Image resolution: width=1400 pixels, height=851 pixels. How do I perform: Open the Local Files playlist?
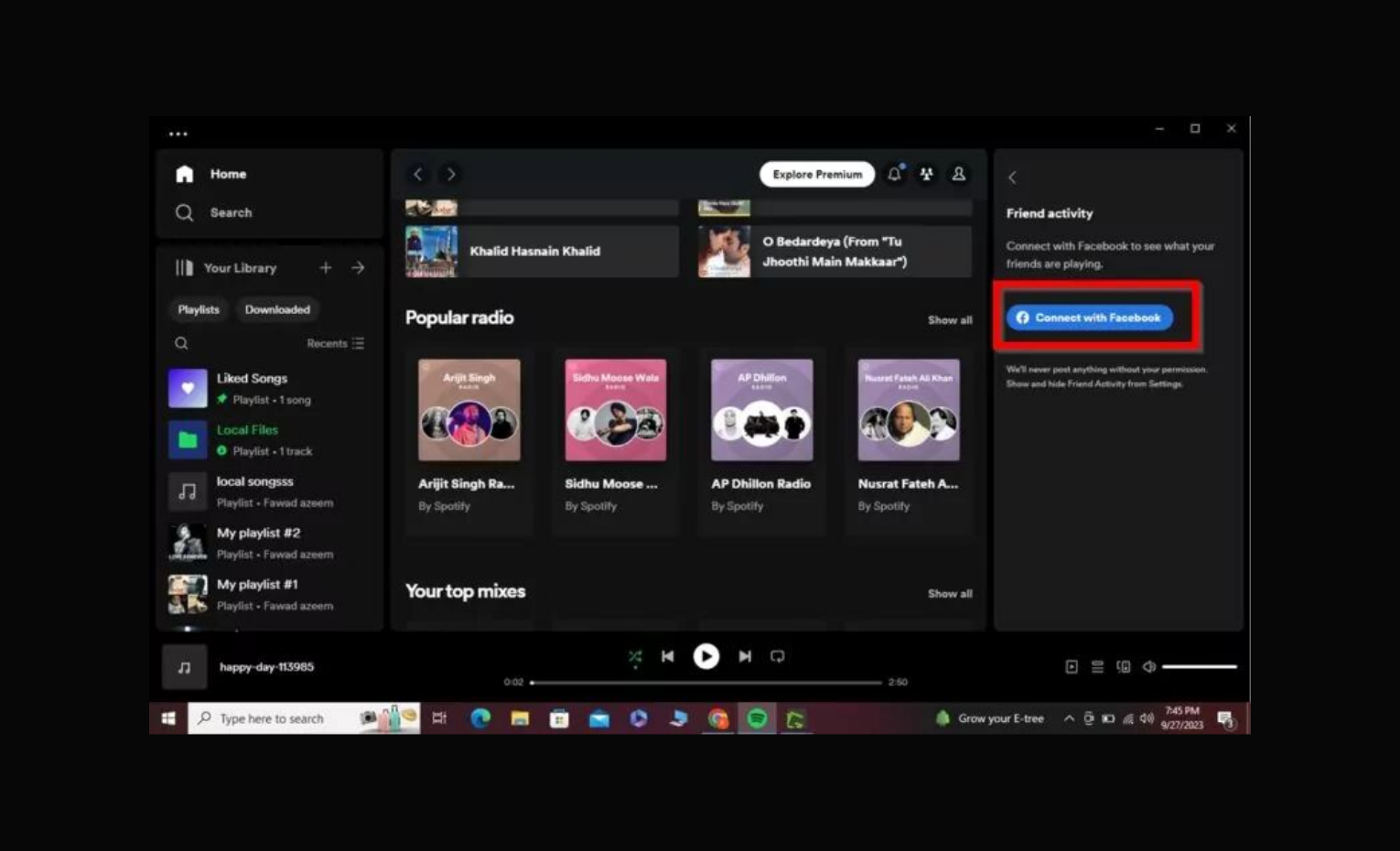[270, 439]
